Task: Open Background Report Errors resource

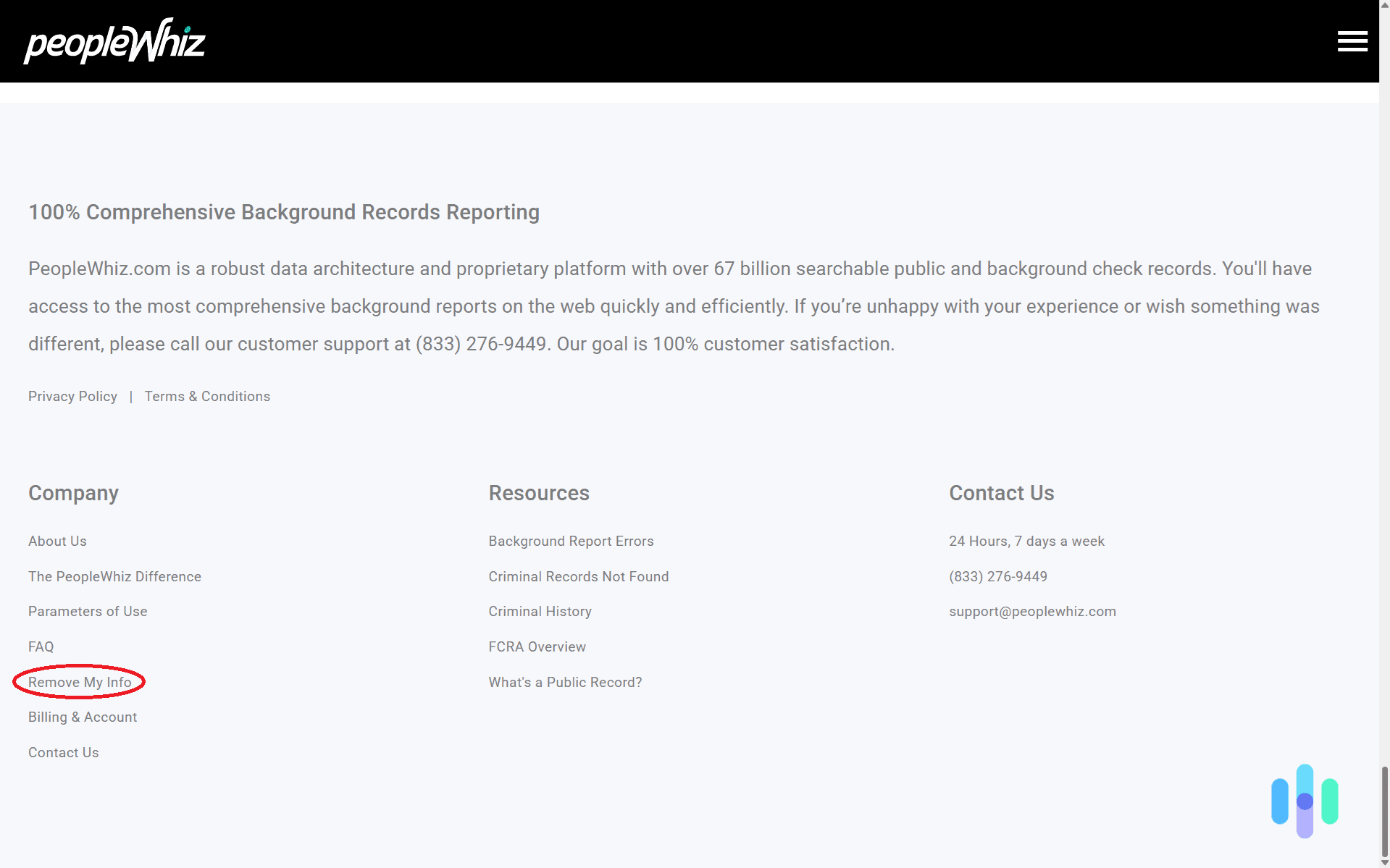Action: [571, 541]
